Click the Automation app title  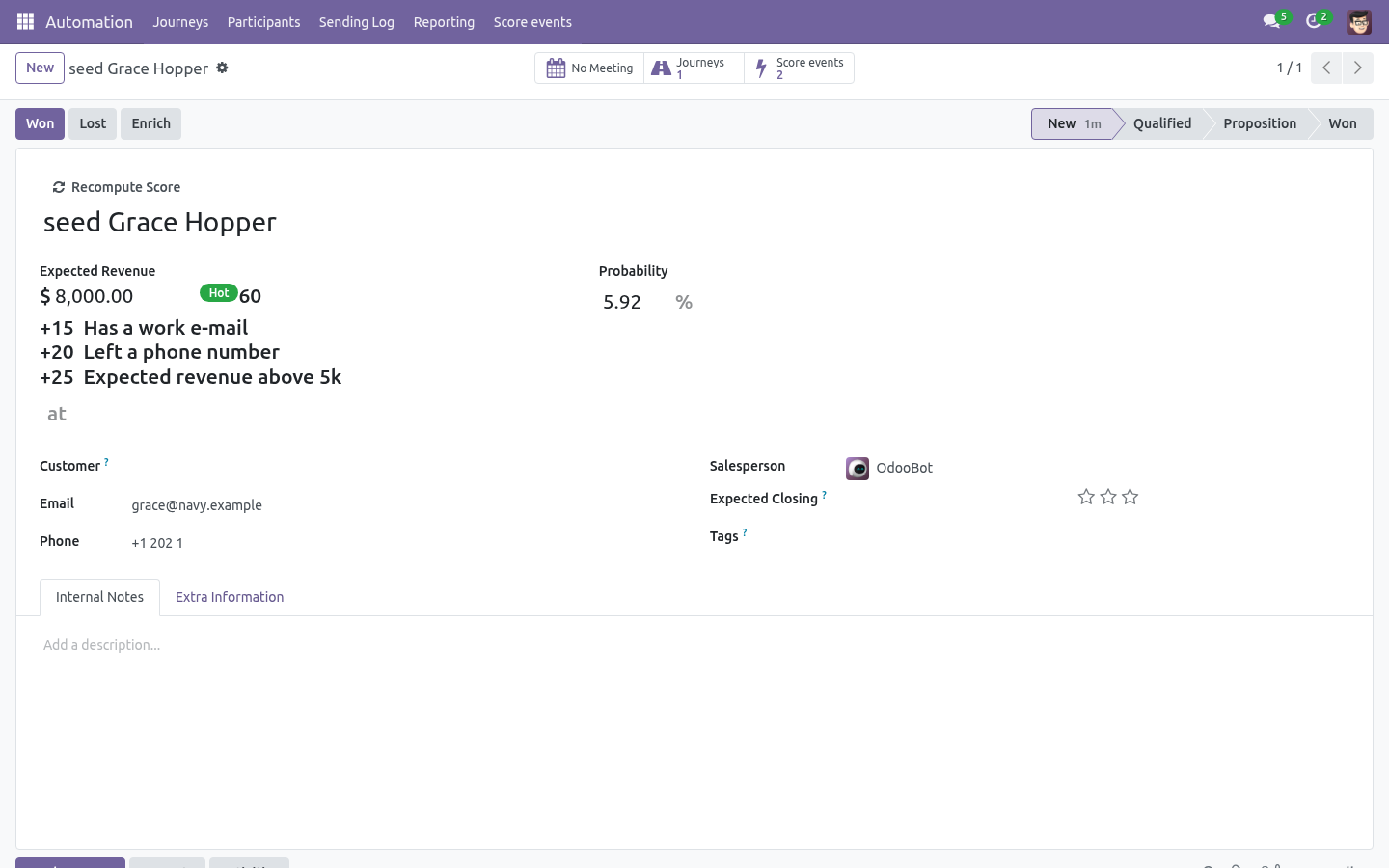click(x=89, y=21)
